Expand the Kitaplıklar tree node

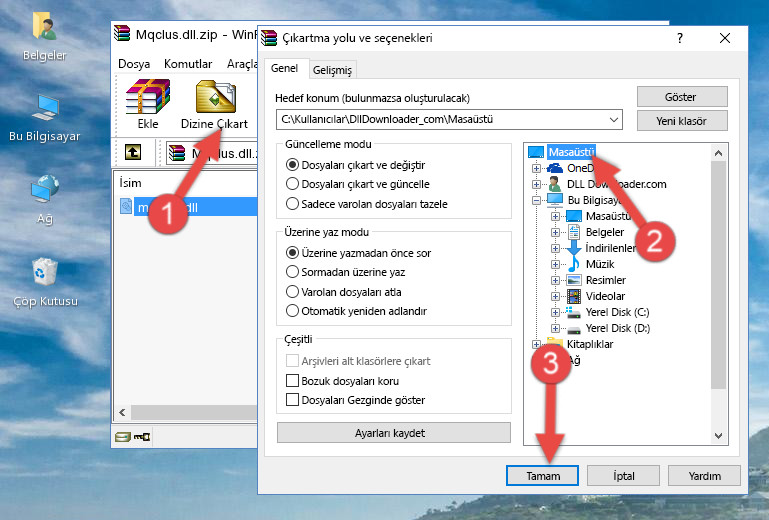pyautogui.click(x=536, y=344)
